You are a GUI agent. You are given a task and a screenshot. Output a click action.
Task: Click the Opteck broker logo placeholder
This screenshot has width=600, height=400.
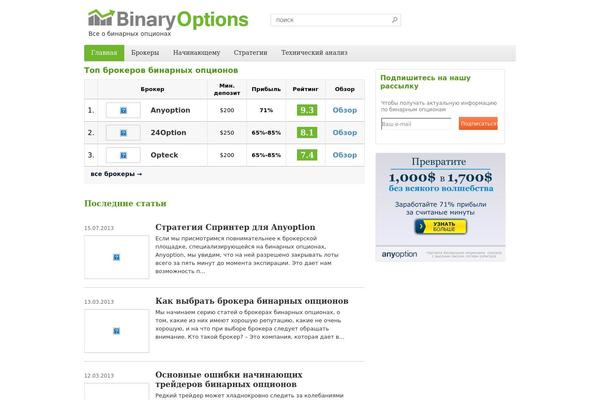click(x=123, y=155)
